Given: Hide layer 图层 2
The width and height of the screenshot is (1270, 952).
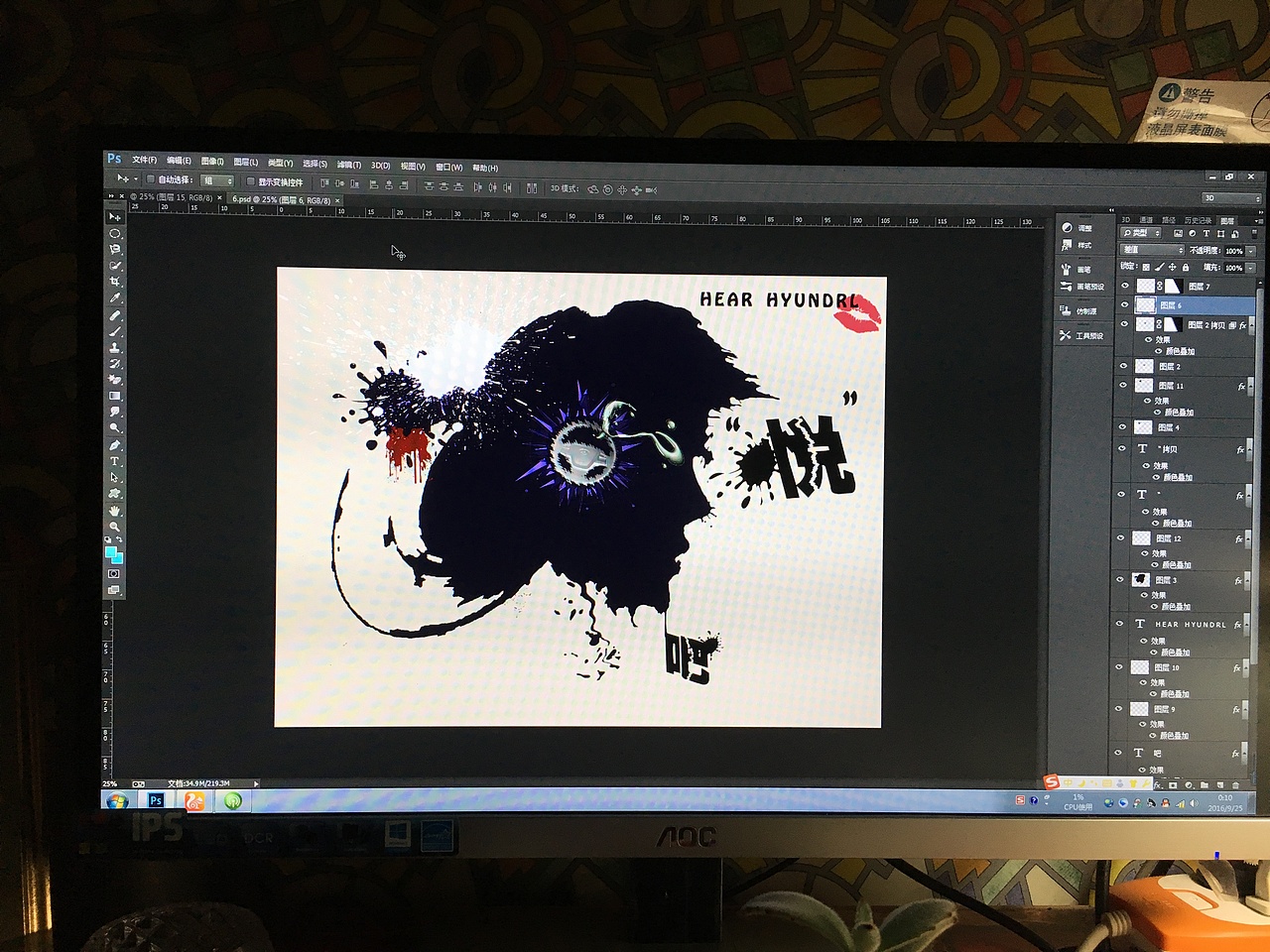Looking at the screenshot, I should (x=1124, y=366).
